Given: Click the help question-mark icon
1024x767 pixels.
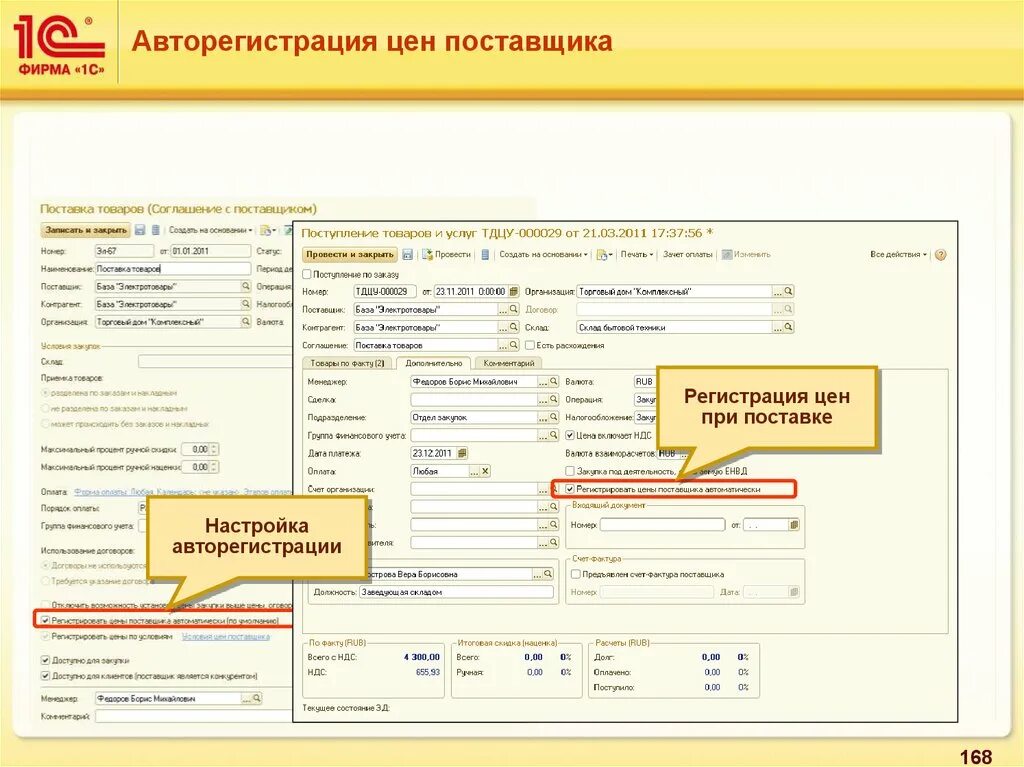Looking at the screenshot, I should pos(940,255).
